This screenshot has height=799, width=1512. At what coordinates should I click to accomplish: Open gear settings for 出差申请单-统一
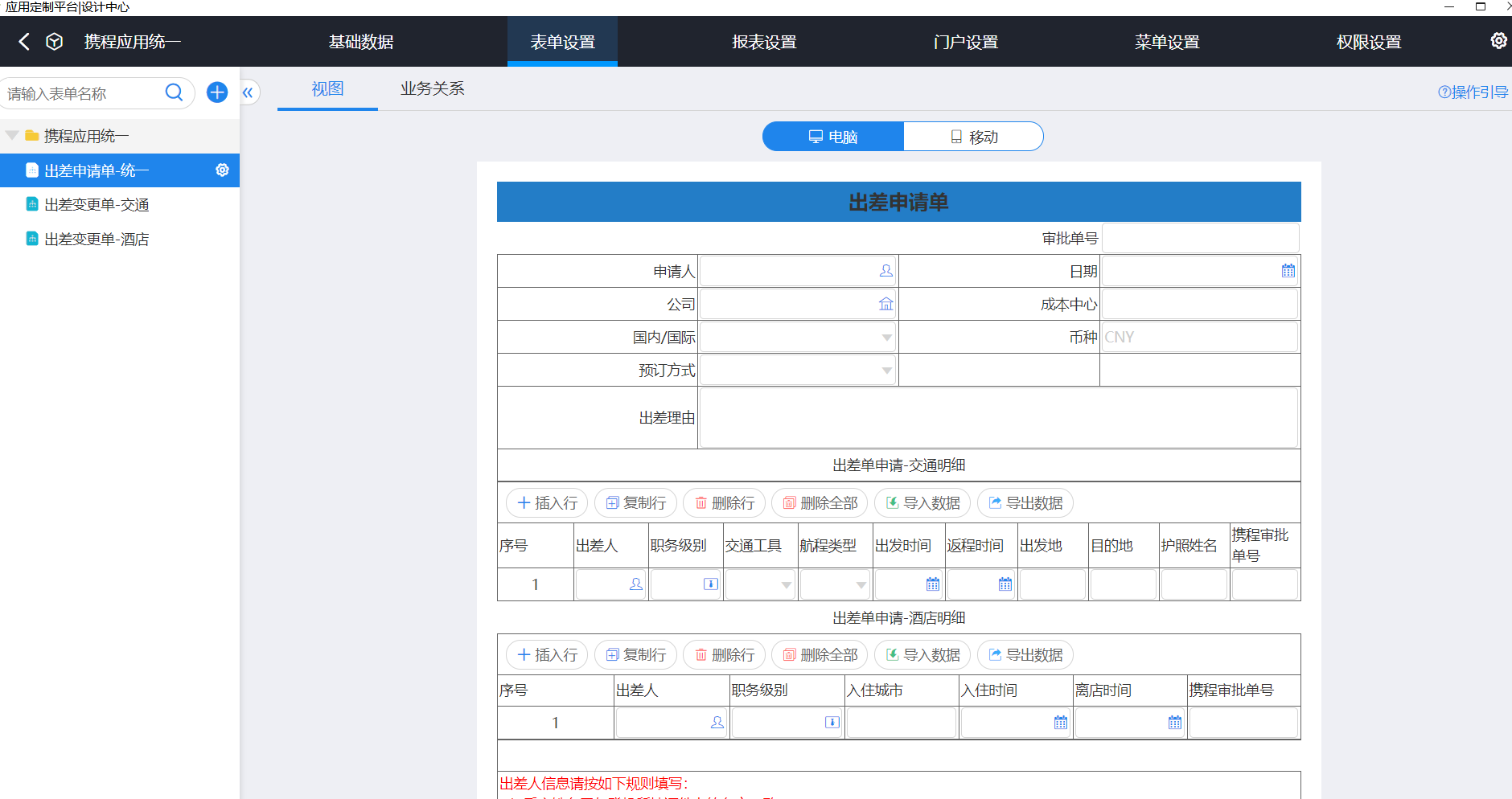coord(222,170)
